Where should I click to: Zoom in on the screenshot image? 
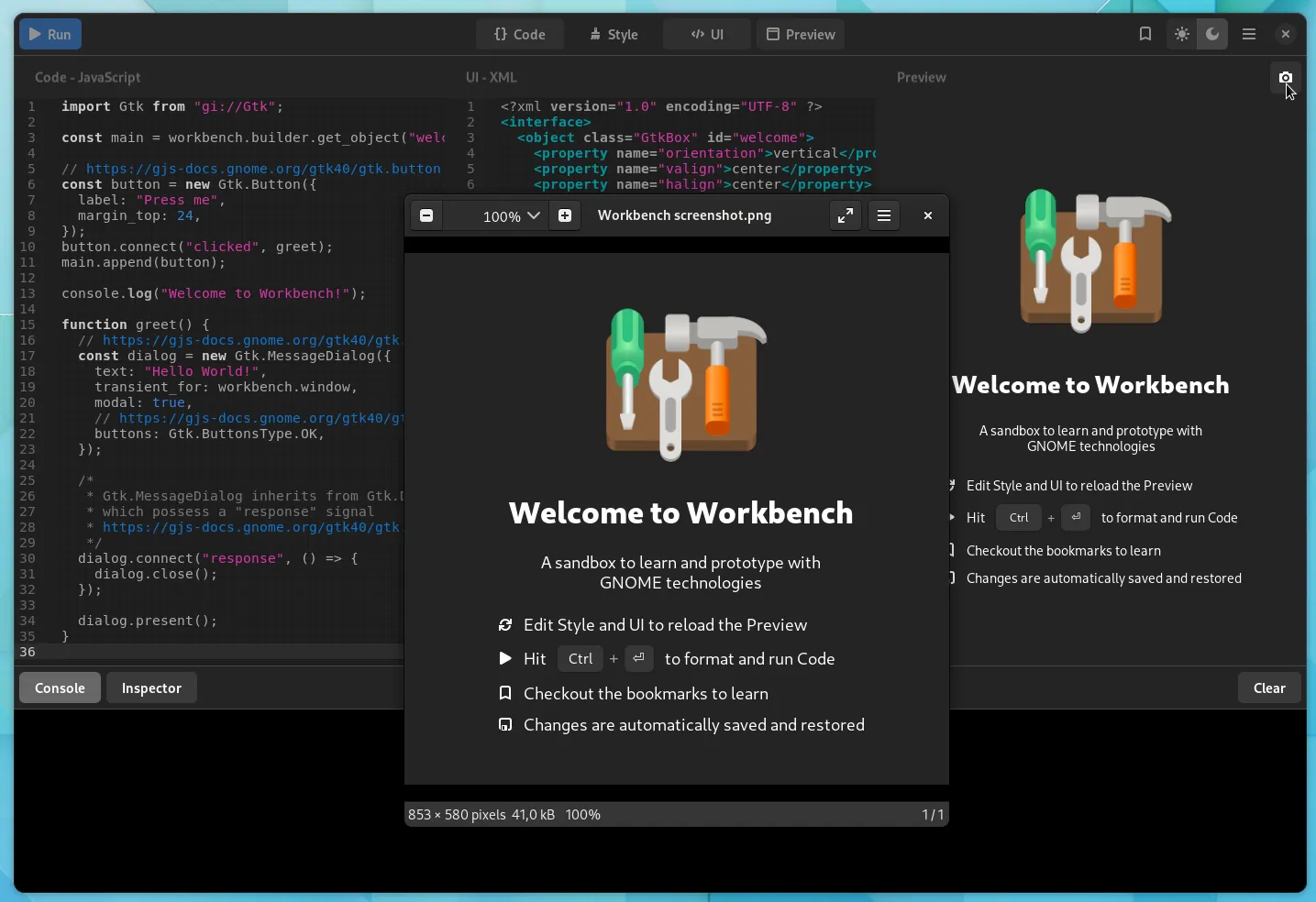point(565,215)
